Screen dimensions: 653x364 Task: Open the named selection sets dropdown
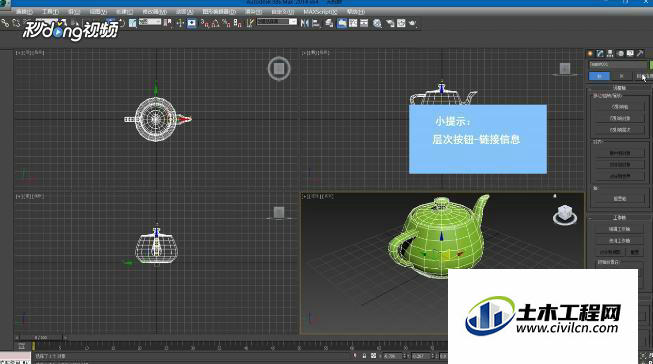277,22
